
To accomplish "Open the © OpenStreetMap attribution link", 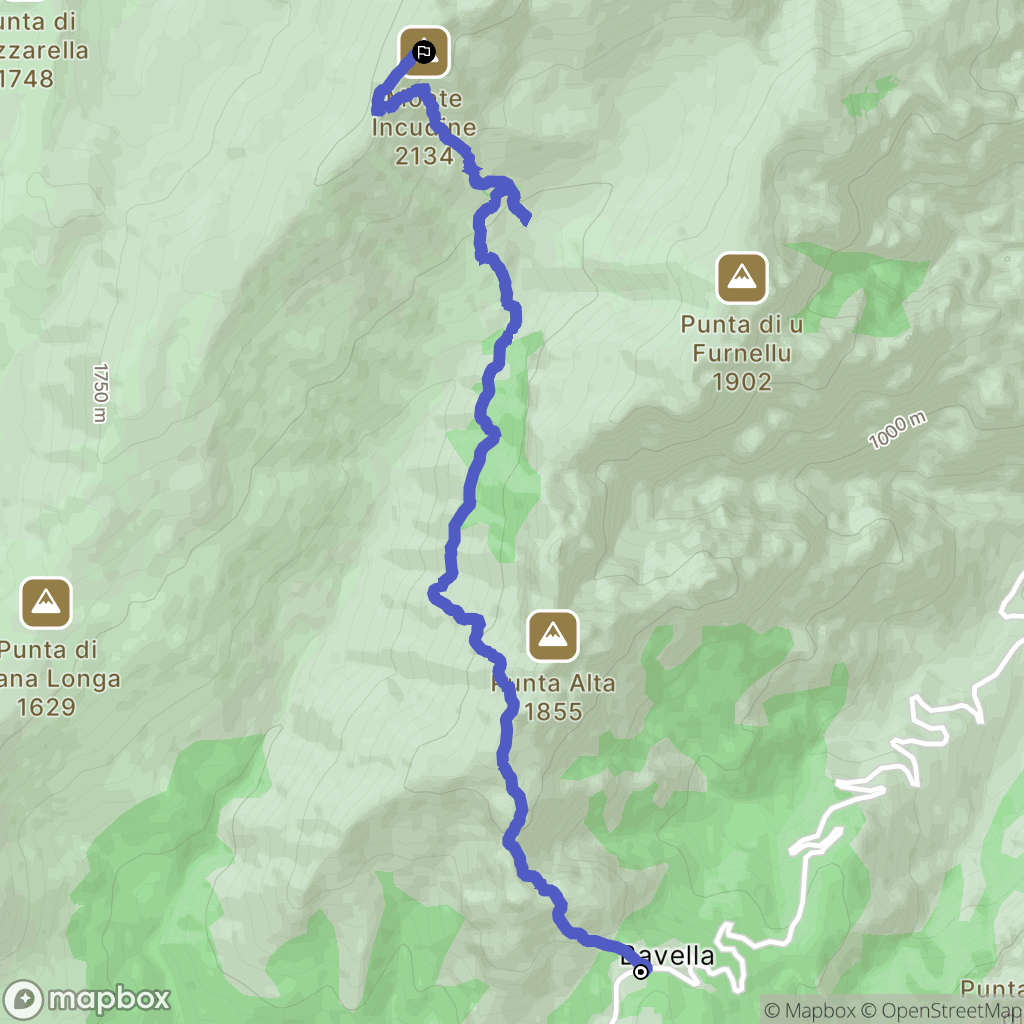I will tap(941, 1010).
